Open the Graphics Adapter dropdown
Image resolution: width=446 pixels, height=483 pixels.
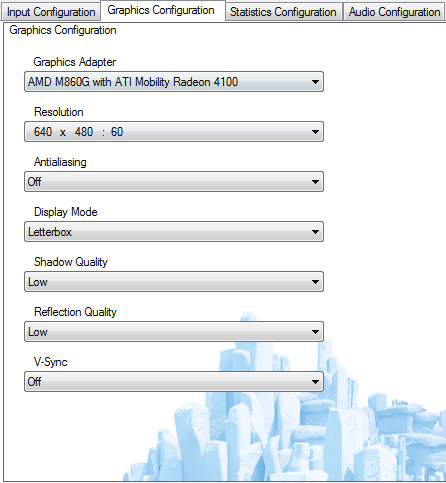[x=174, y=82]
